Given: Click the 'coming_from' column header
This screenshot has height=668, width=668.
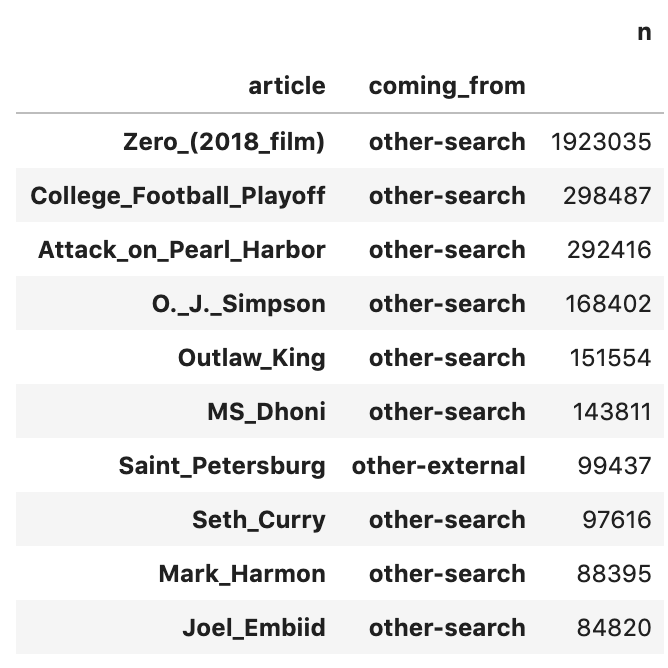Looking at the screenshot, I should (447, 87).
